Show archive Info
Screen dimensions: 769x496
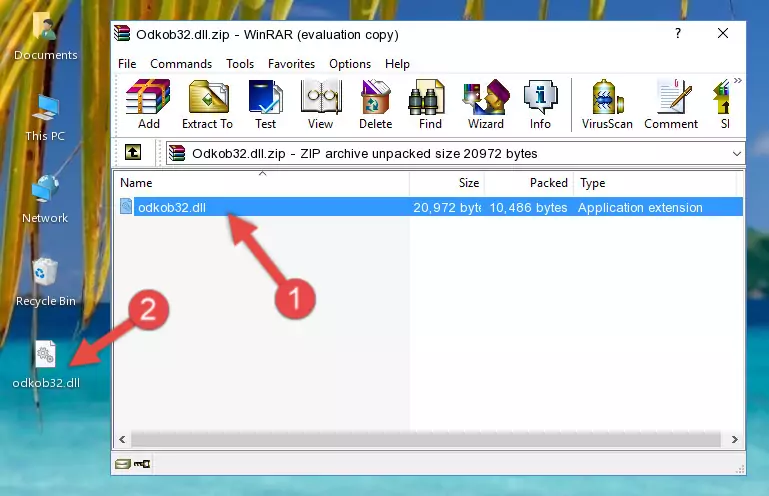click(x=540, y=104)
